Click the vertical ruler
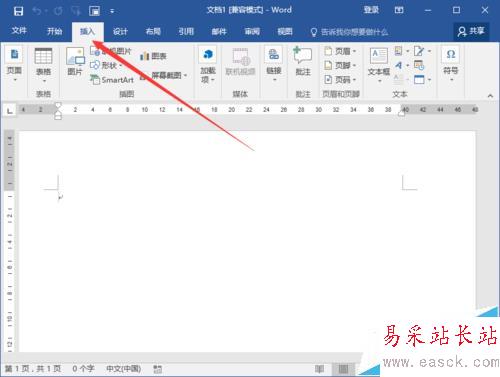 9,241
